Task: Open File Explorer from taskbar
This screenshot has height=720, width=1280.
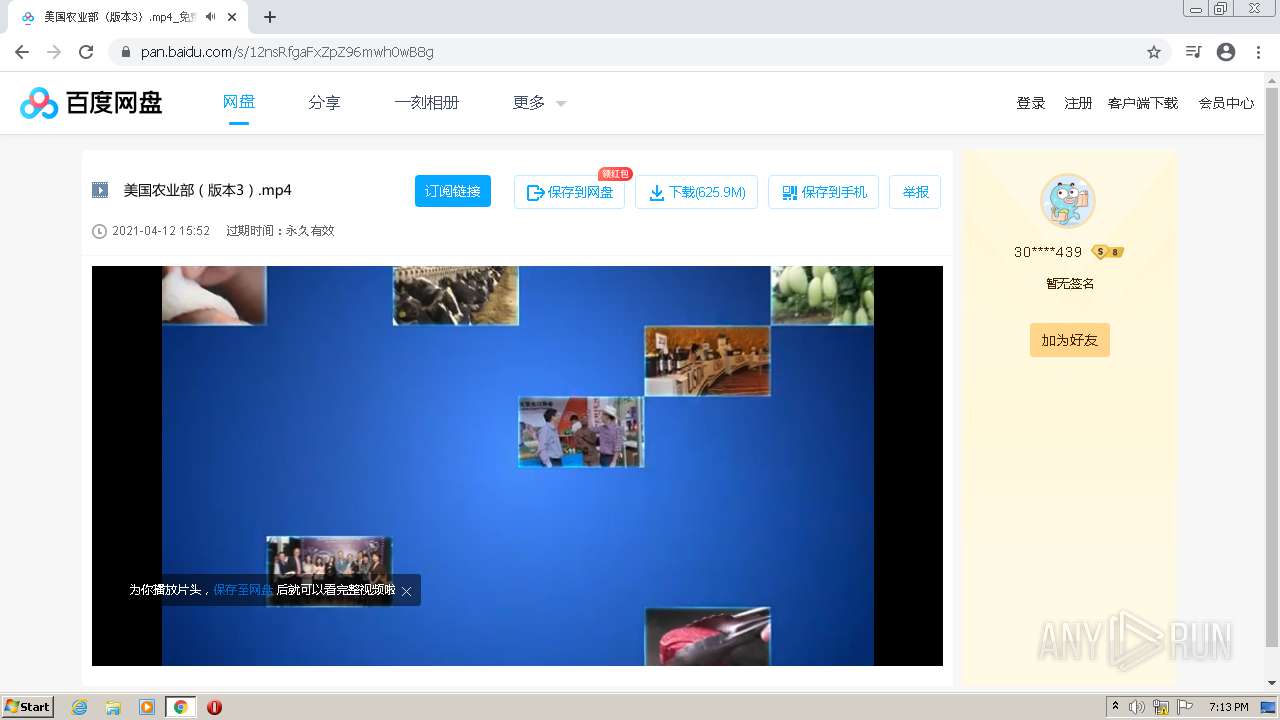Action: point(113,707)
